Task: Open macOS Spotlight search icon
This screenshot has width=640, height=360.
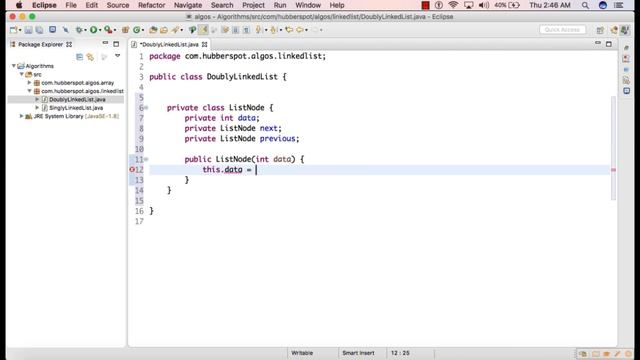Action: tap(585, 5)
